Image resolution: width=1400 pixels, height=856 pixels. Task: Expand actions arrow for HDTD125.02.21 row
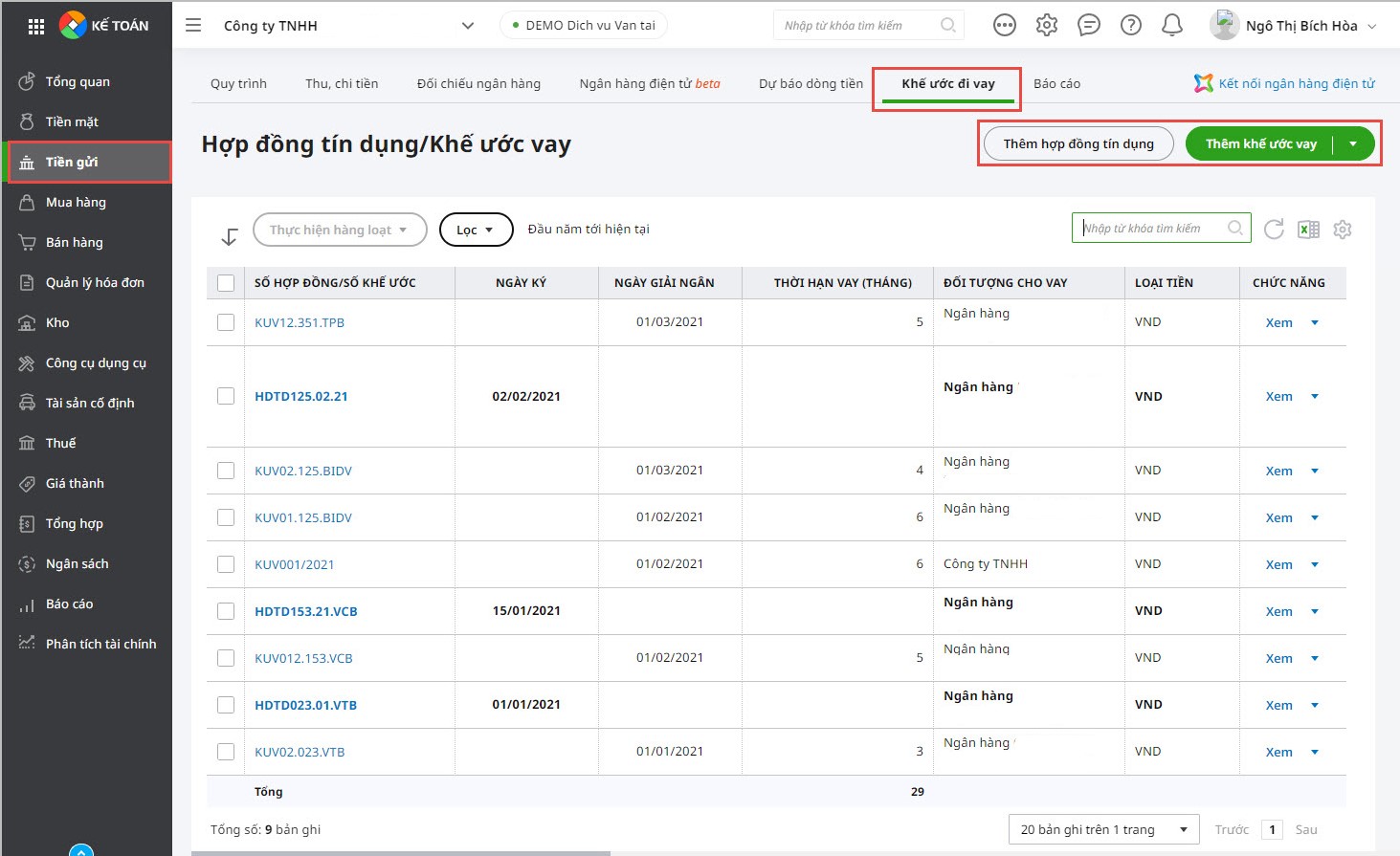(1315, 397)
